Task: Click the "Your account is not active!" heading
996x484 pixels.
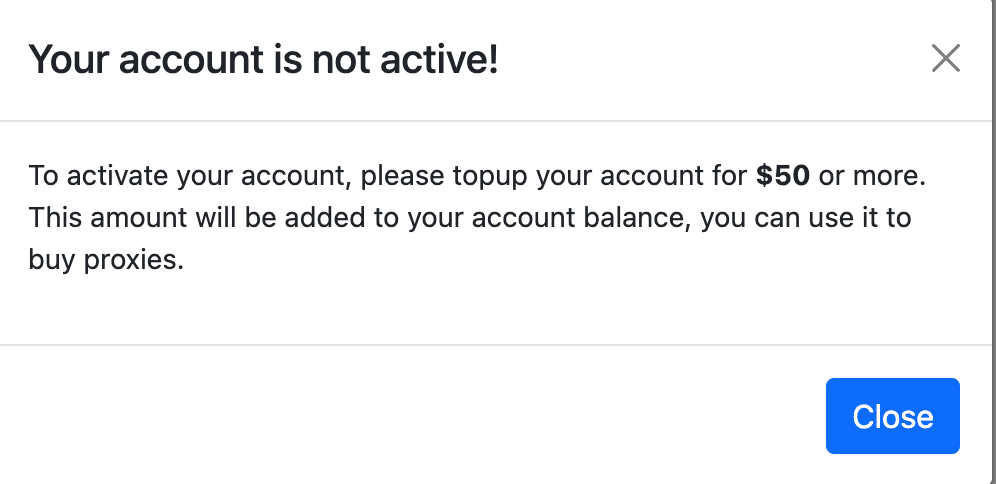Action: point(264,59)
